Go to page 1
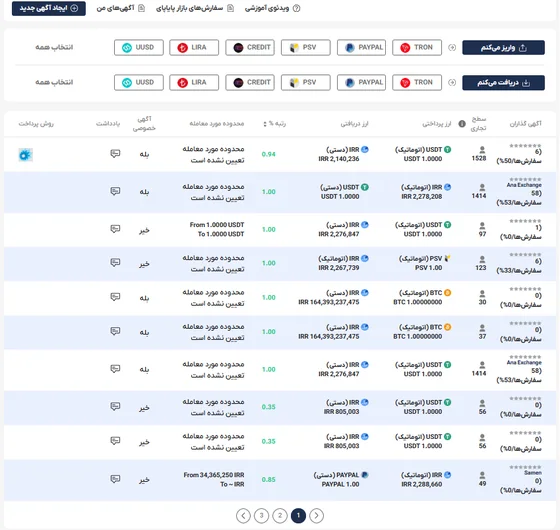This screenshot has width=560, height=530. 298,515
